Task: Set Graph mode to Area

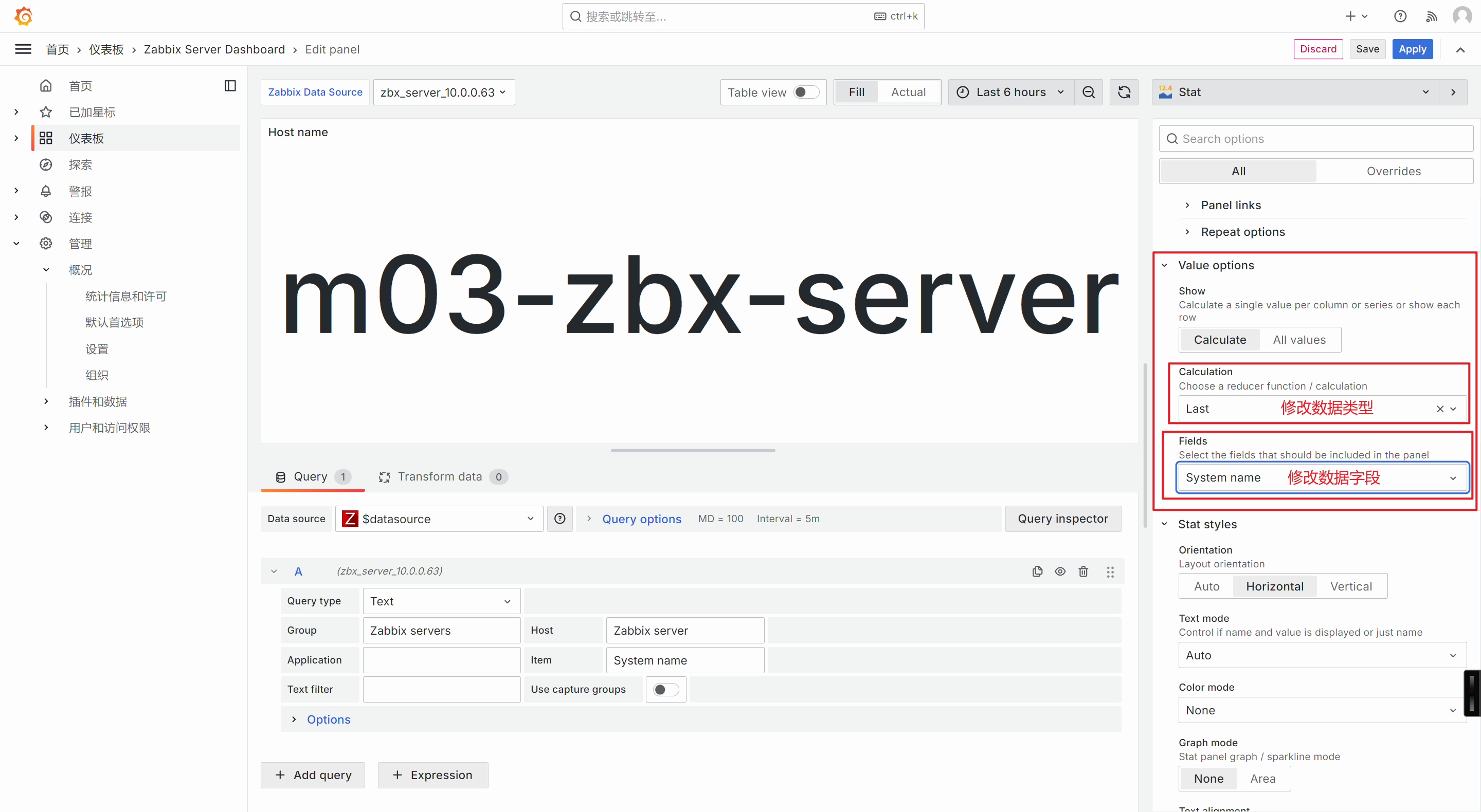Action: coord(1262,779)
